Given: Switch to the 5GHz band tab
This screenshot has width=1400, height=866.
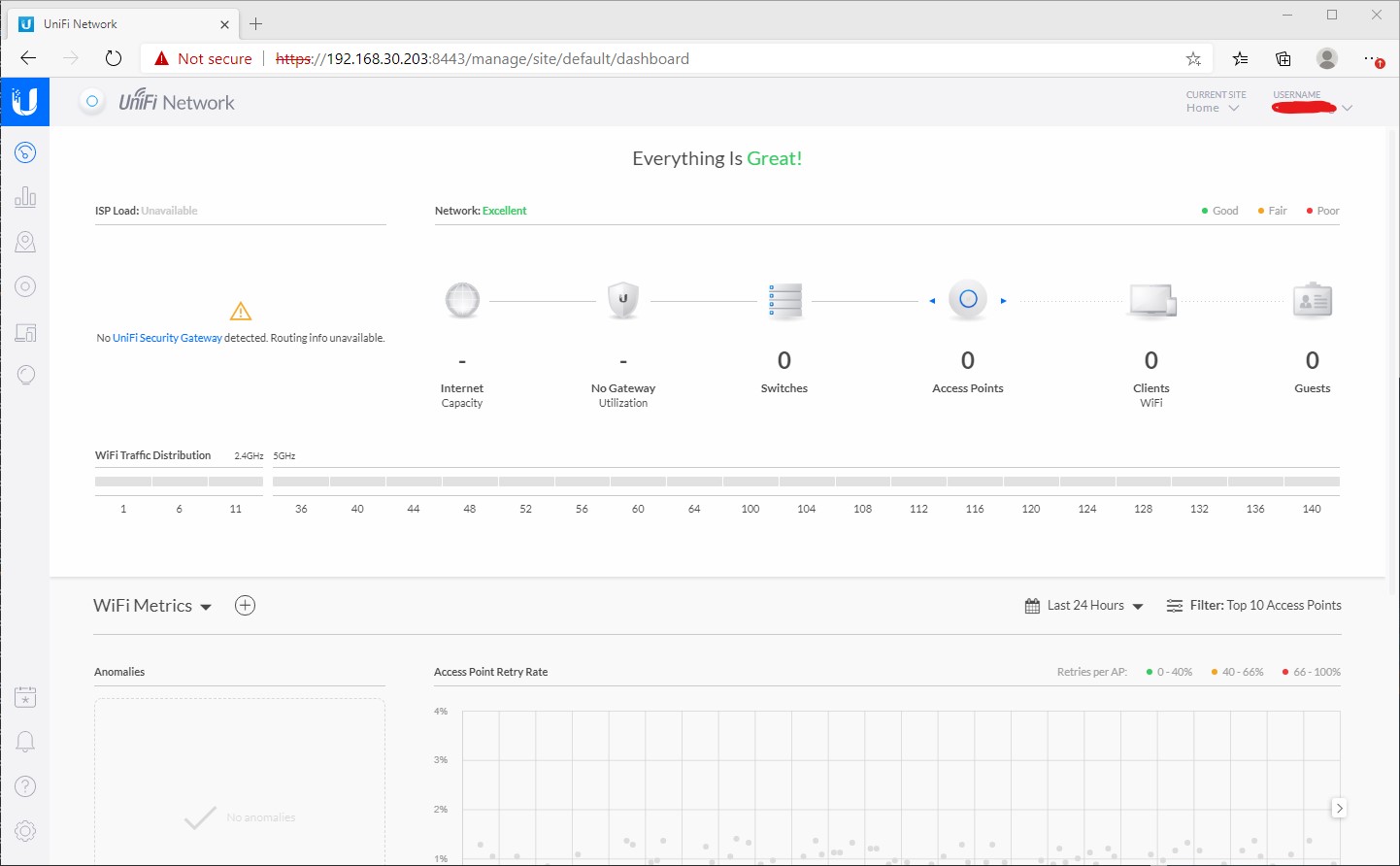Looking at the screenshot, I should click(x=283, y=455).
